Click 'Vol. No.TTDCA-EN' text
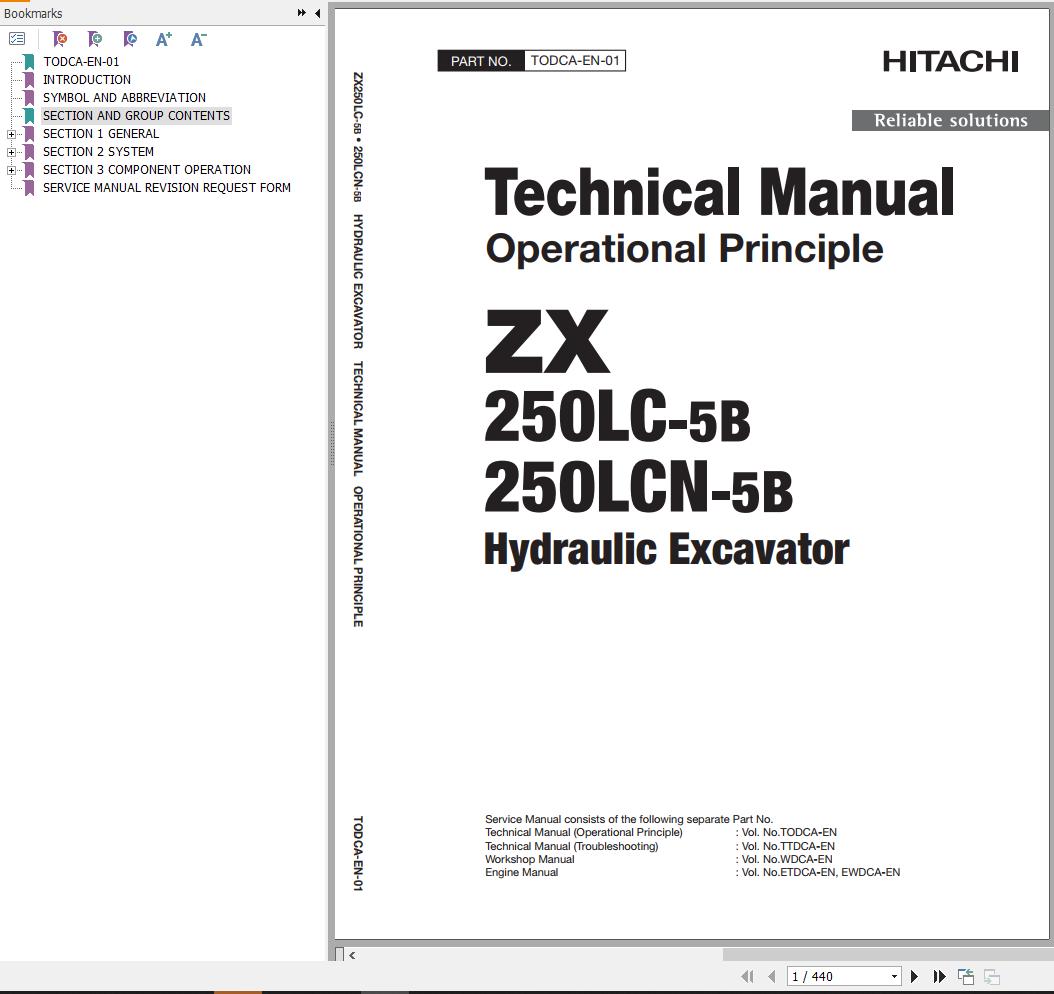The image size is (1054, 994). 788,846
